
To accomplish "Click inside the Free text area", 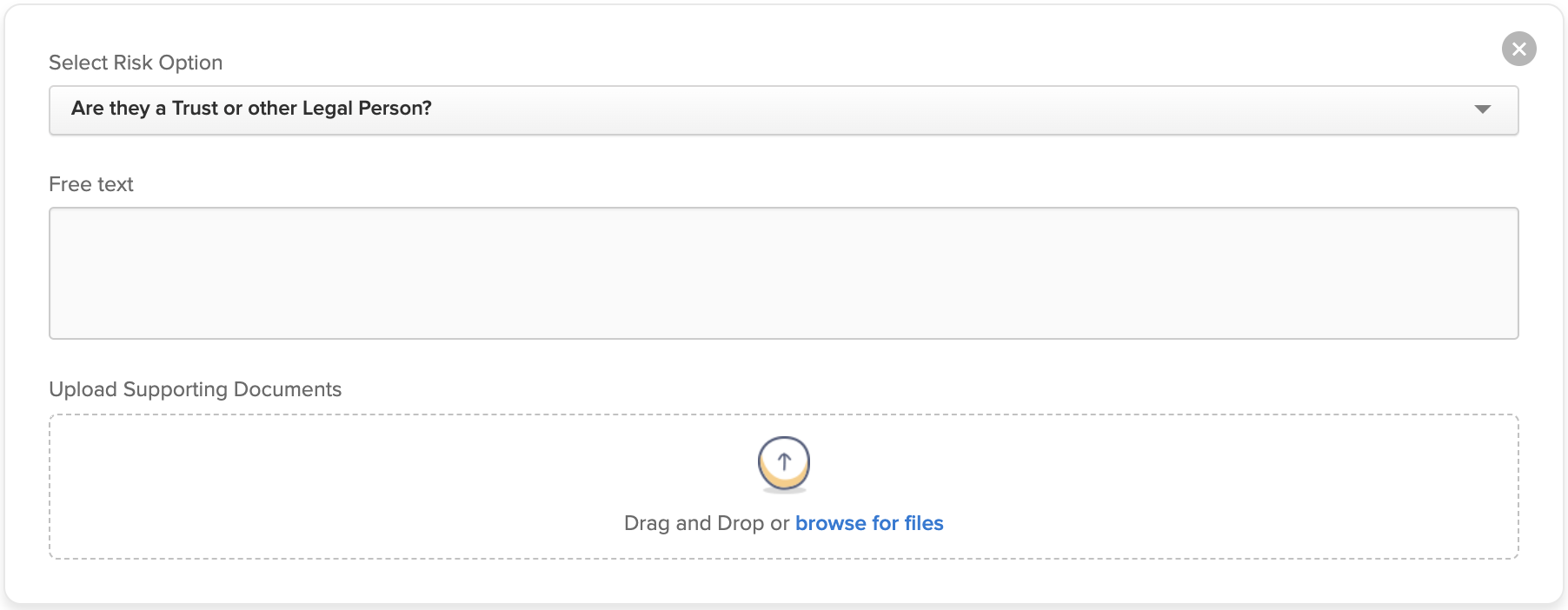I will click(x=783, y=273).
